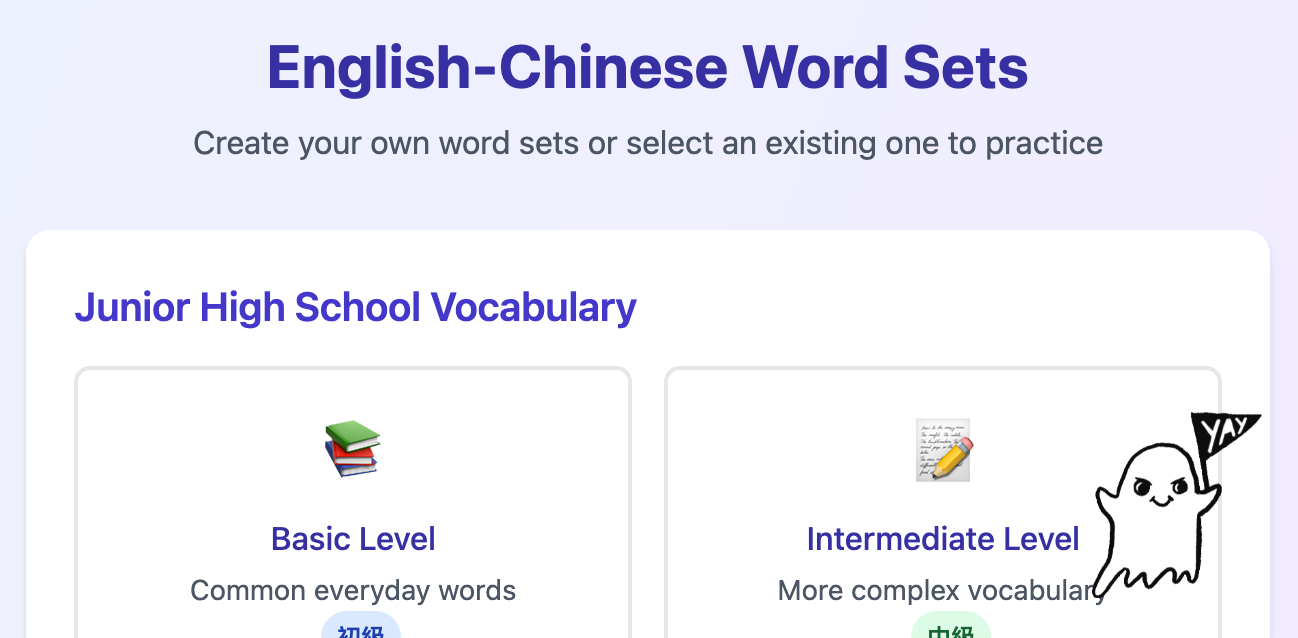The image size is (1298, 638).
Task: Click the memo and pencil icon
Action: click(943, 449)
